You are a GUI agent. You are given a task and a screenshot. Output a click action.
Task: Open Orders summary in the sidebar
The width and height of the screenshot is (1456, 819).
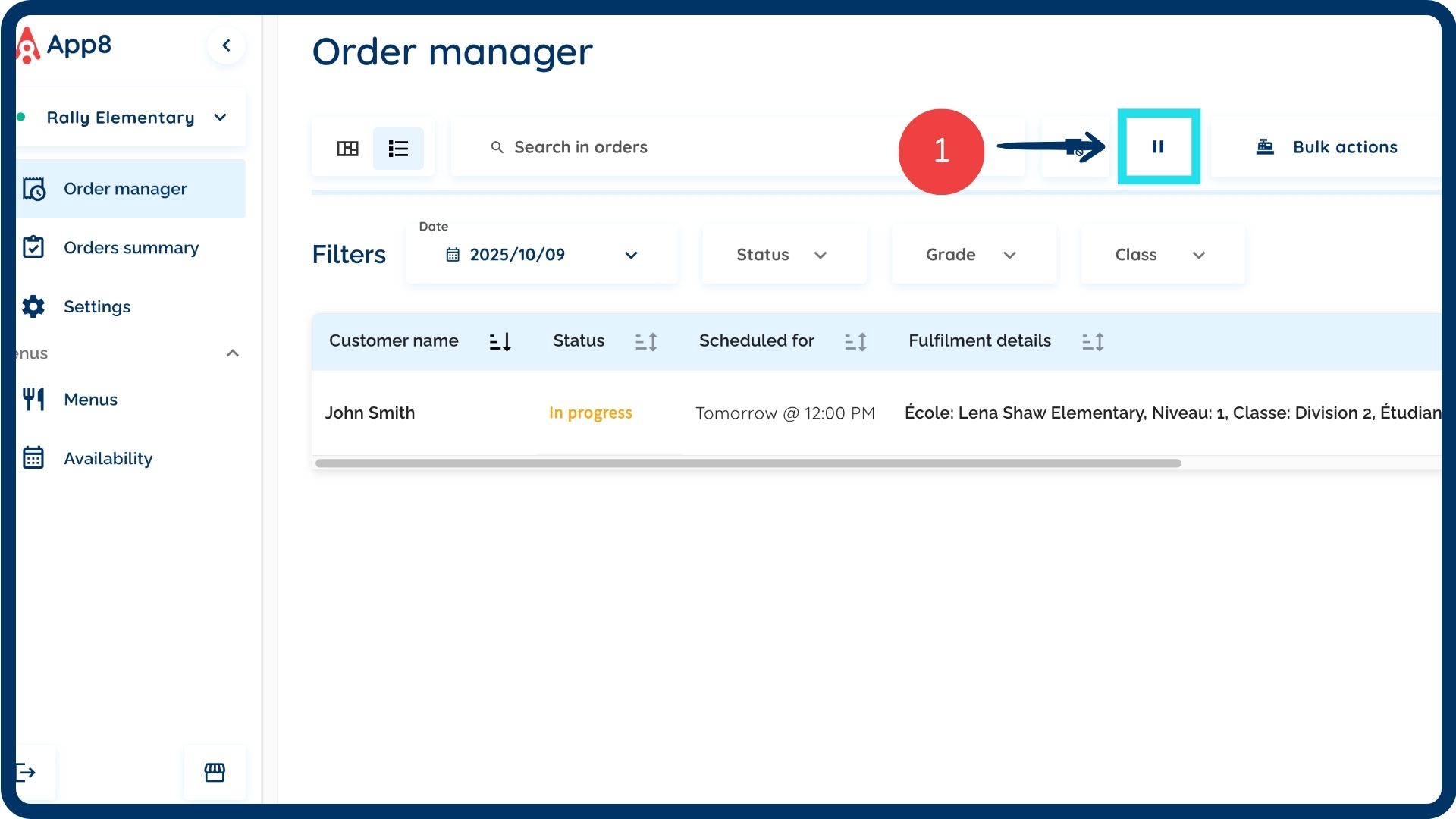pyautogui.click(x=130, y=248)
